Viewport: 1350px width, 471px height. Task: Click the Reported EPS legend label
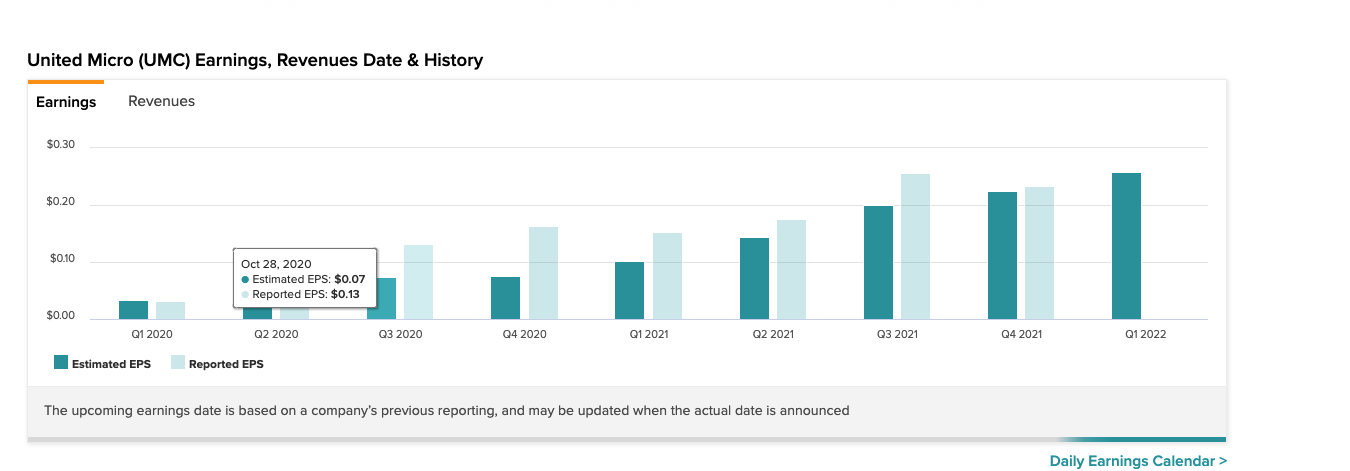tap(226, 364)
